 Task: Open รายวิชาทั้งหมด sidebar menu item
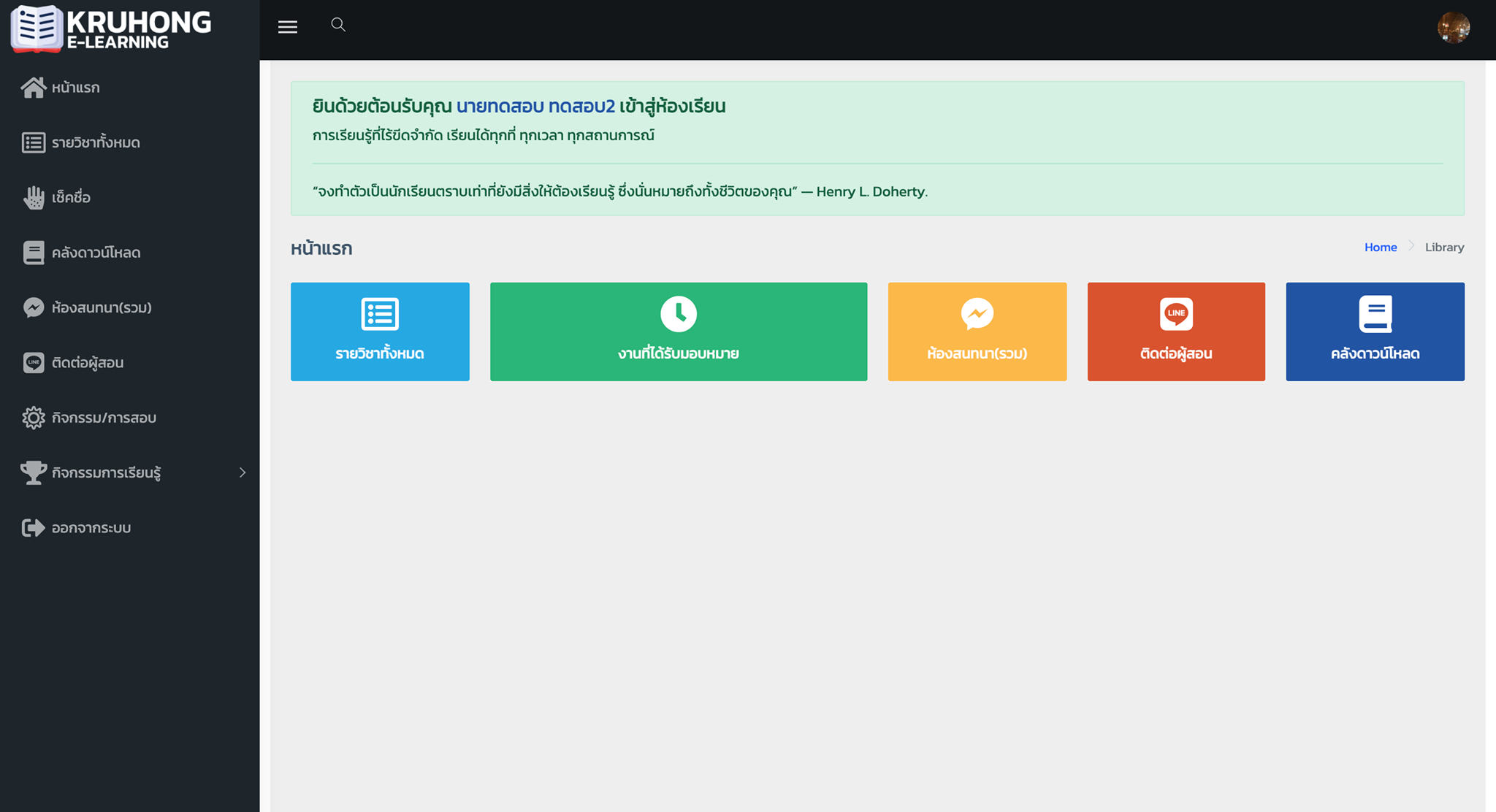pyautogui.click(x=96, y=142)
